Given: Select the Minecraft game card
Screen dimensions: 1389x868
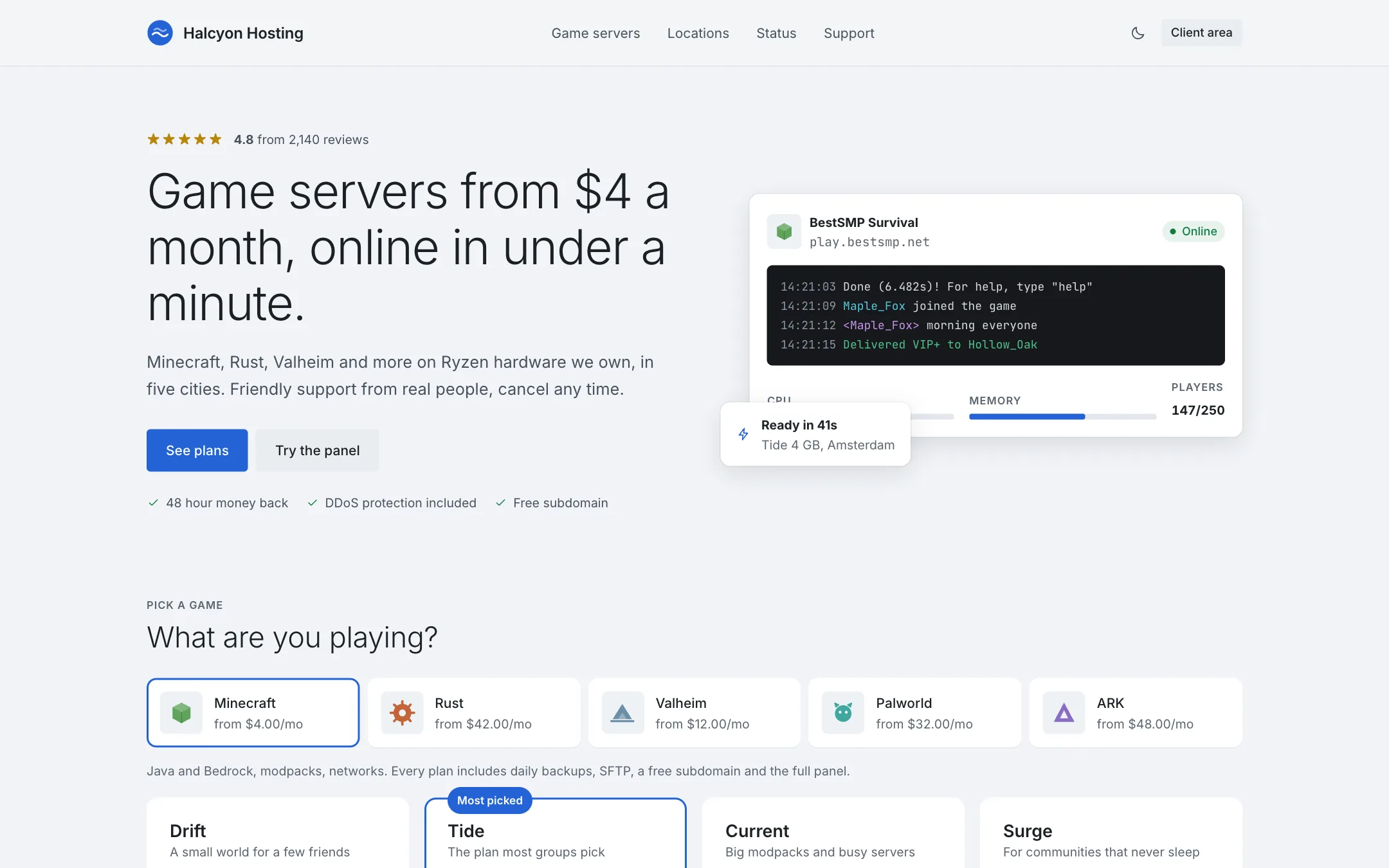Looking at the screenshot, I should 253,712.
